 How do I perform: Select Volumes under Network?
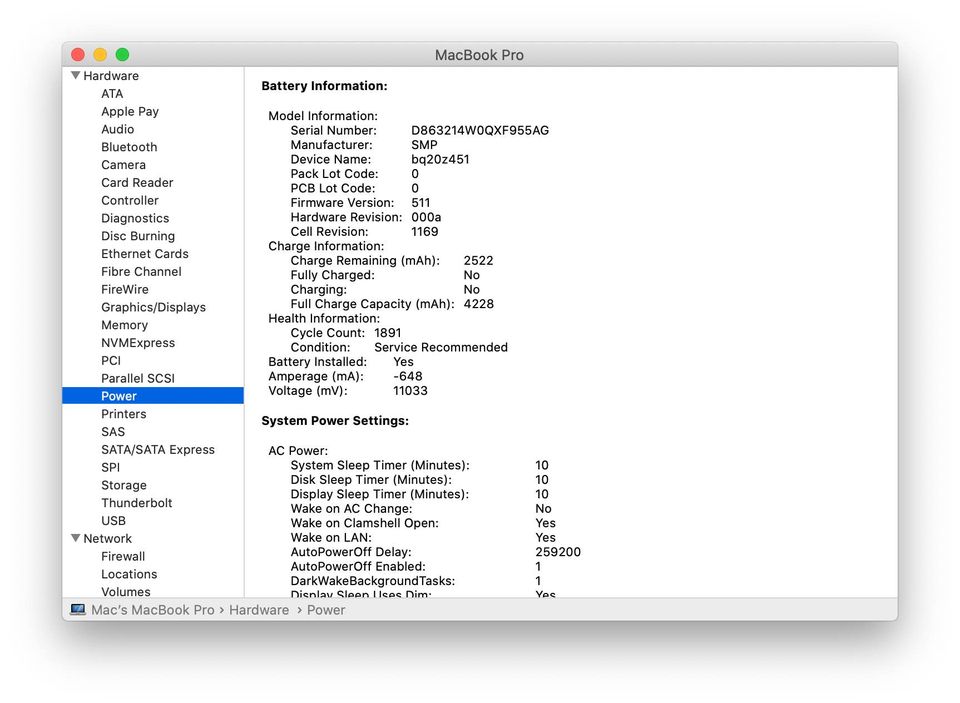[126, 591]
